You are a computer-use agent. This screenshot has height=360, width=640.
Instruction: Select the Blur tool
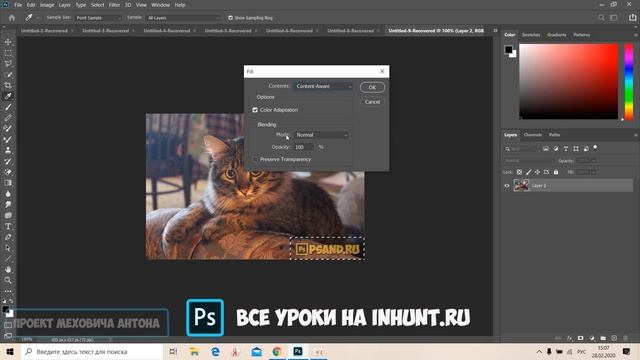click(x=8, y=193)
